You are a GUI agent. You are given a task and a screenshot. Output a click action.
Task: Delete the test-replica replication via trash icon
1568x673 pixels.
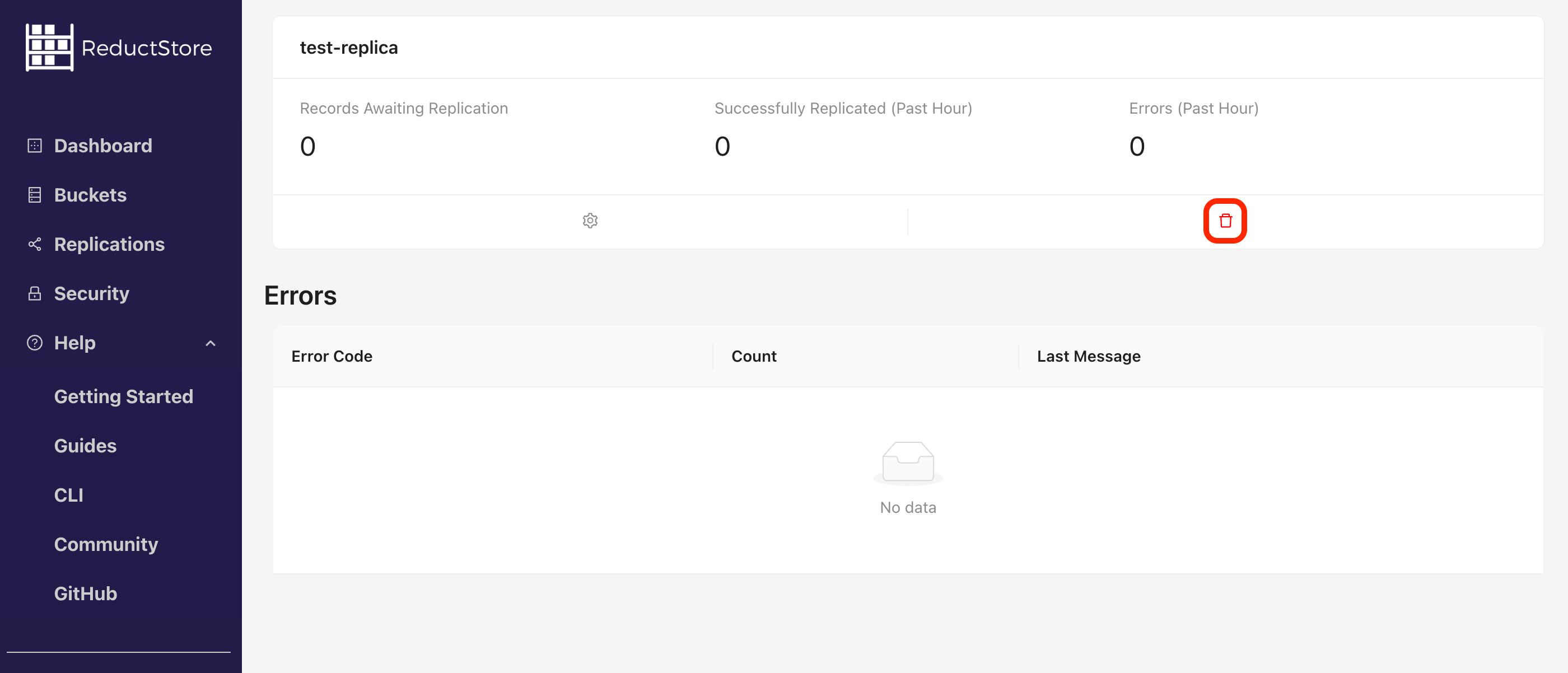tap(1225, 221)
